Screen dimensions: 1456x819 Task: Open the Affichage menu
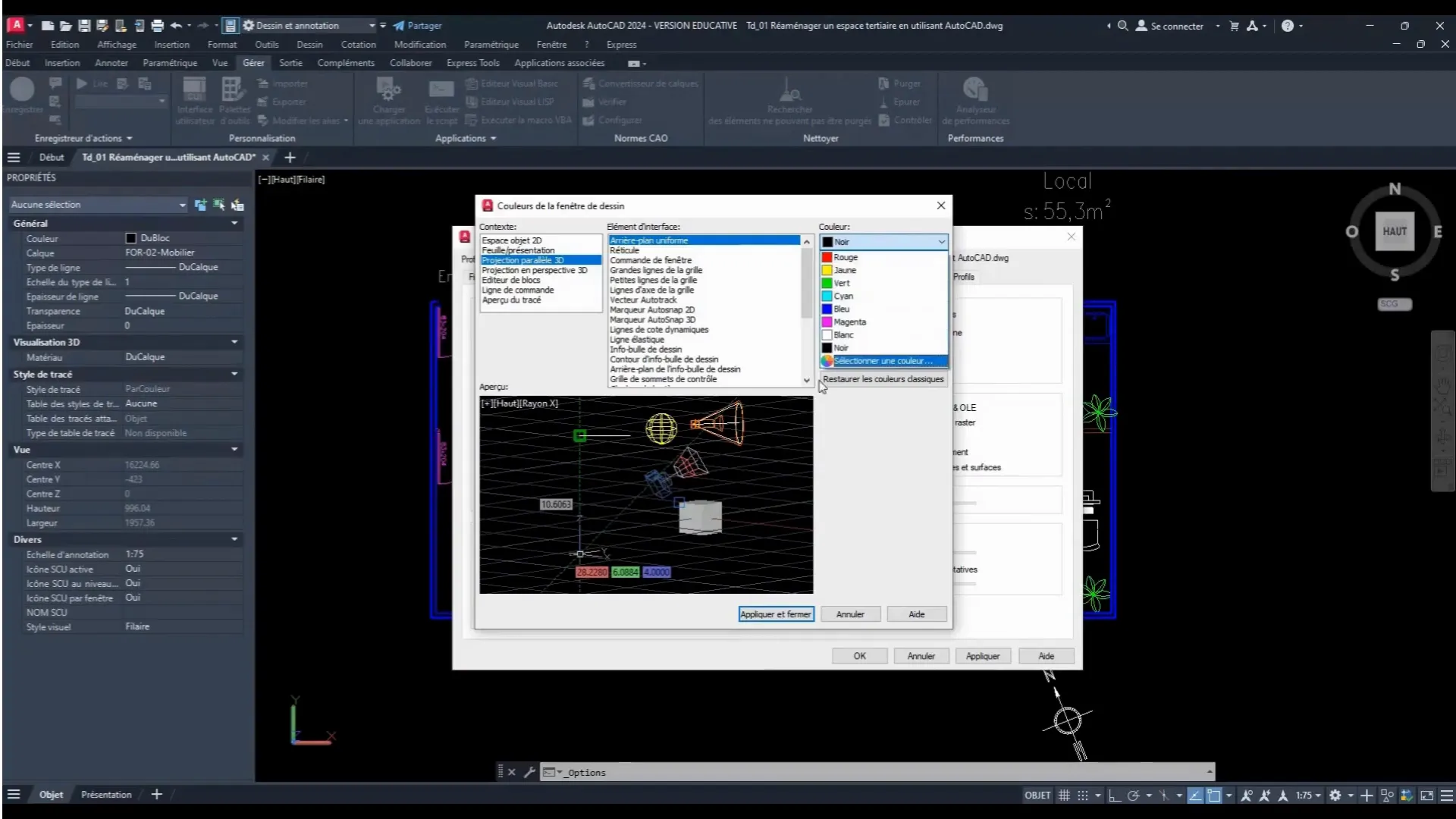tap(117, 45)
